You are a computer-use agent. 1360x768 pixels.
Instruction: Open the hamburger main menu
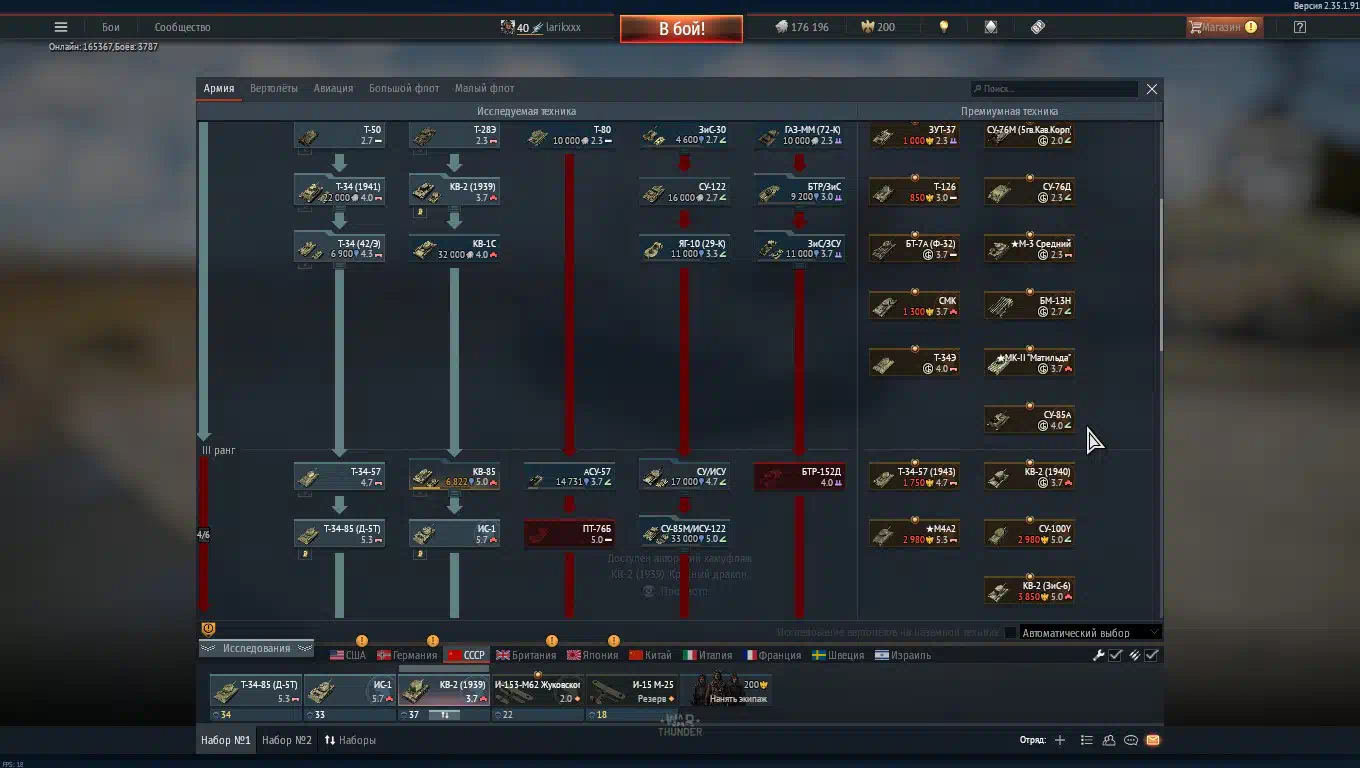pyautogui.click(x=61, y=27)
